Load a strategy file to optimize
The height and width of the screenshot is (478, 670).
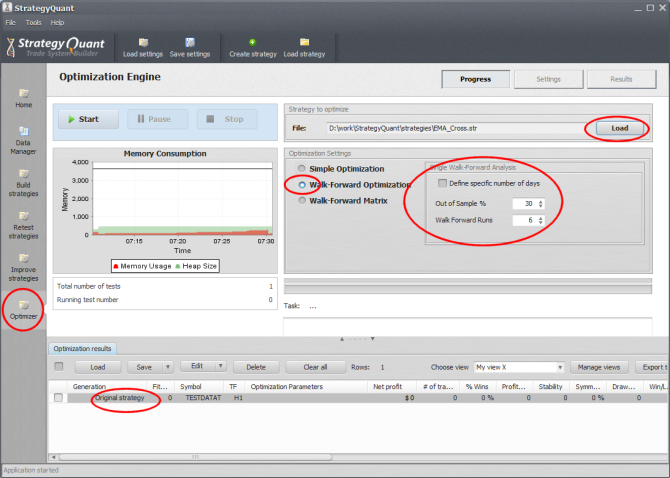coord(619,128)
